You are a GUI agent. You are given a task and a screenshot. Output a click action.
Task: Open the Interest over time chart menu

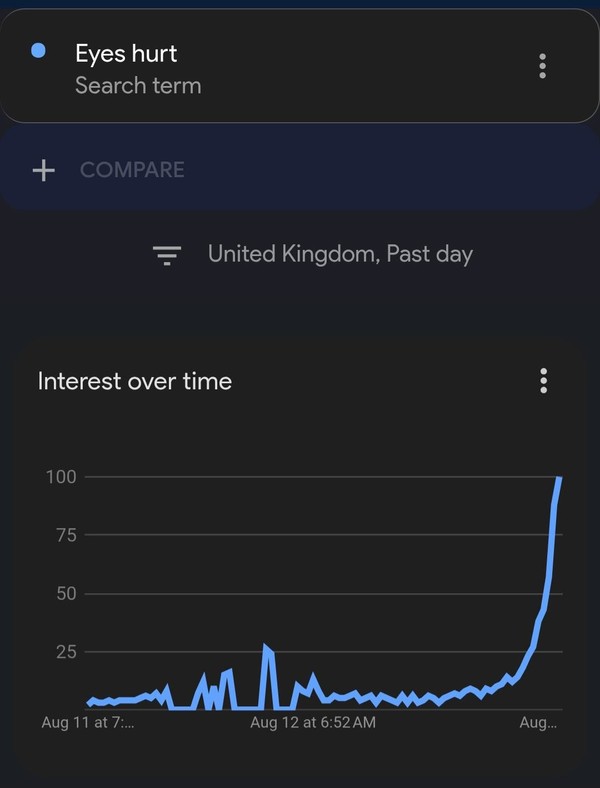pyautogui.click(x=543, y=381)
